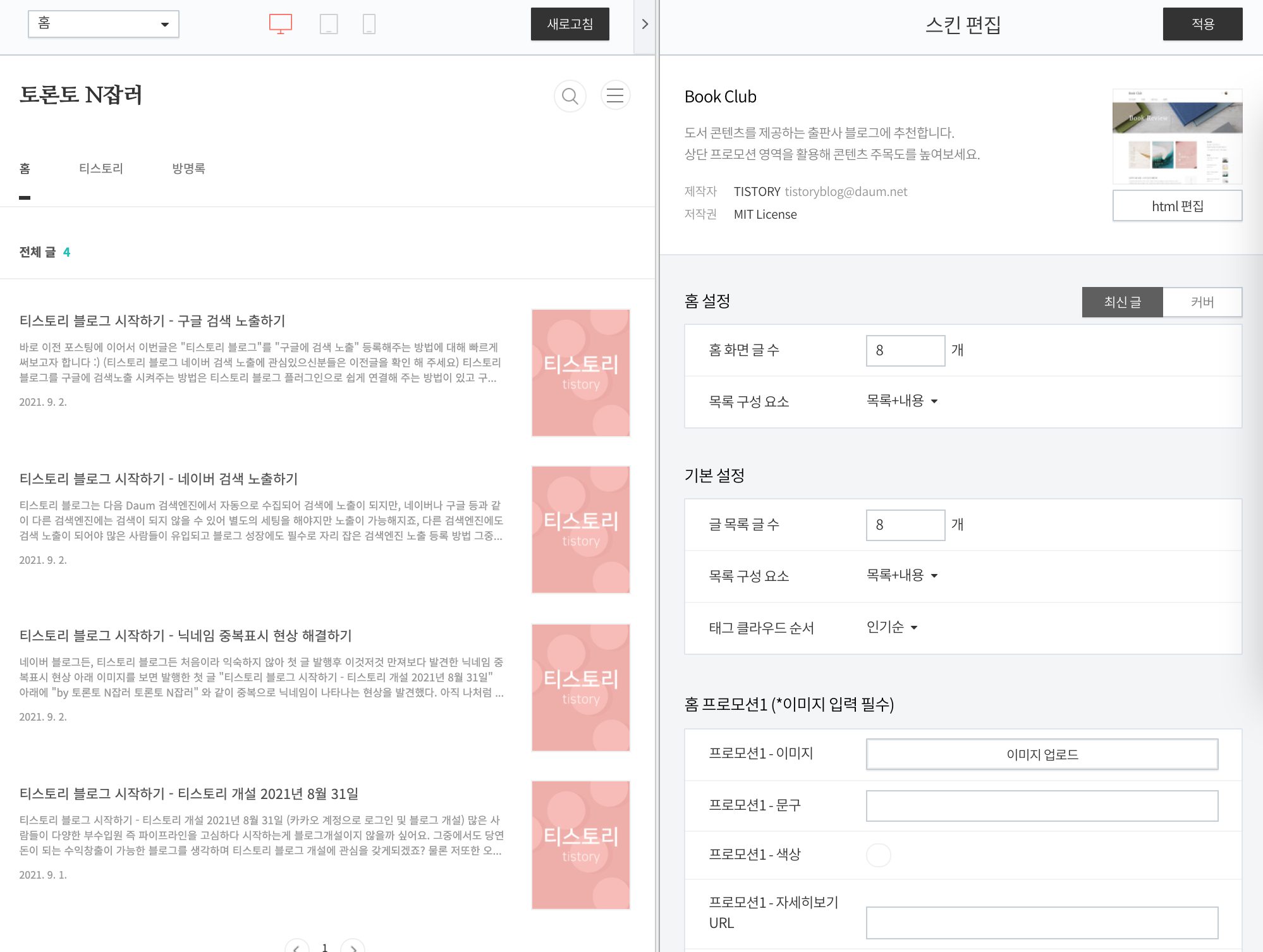This screenshot has height=952, width=1263.
Task: Open the hamburger menu icon
Action: (x=615, y=95)
